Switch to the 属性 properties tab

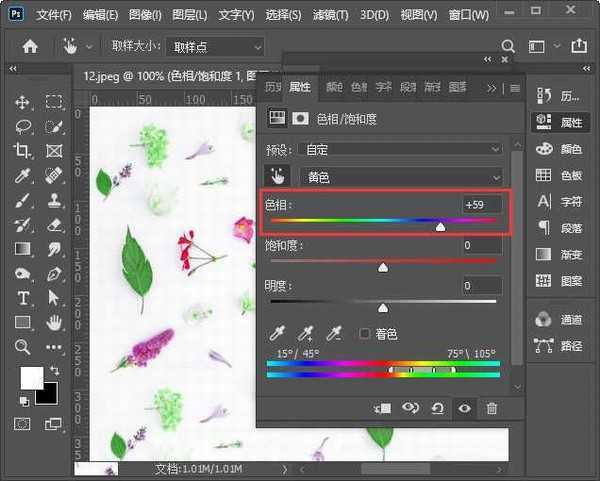[x=299, y=87]
